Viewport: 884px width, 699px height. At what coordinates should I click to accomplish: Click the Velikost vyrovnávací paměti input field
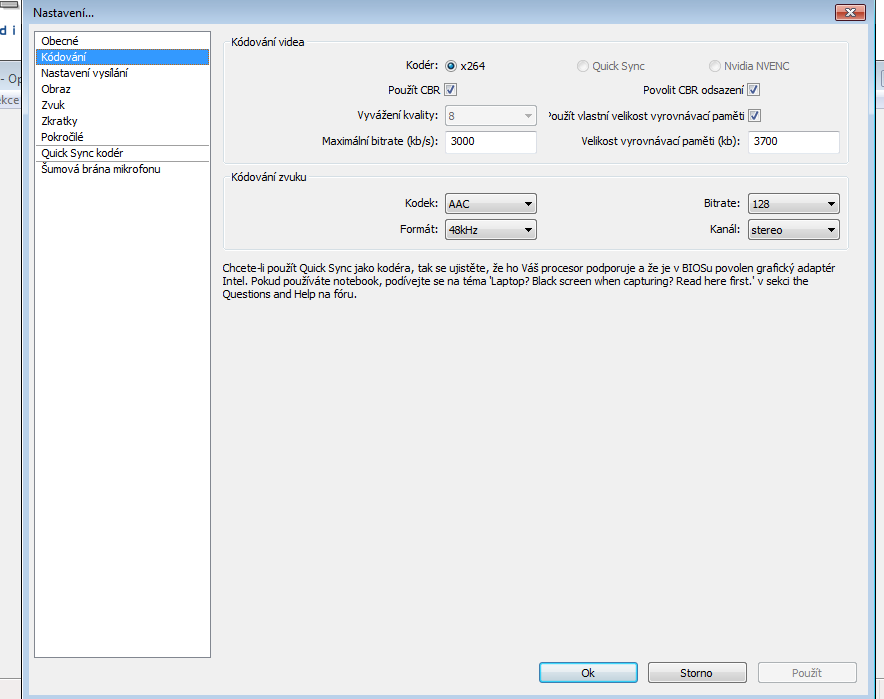click(793, 142)
